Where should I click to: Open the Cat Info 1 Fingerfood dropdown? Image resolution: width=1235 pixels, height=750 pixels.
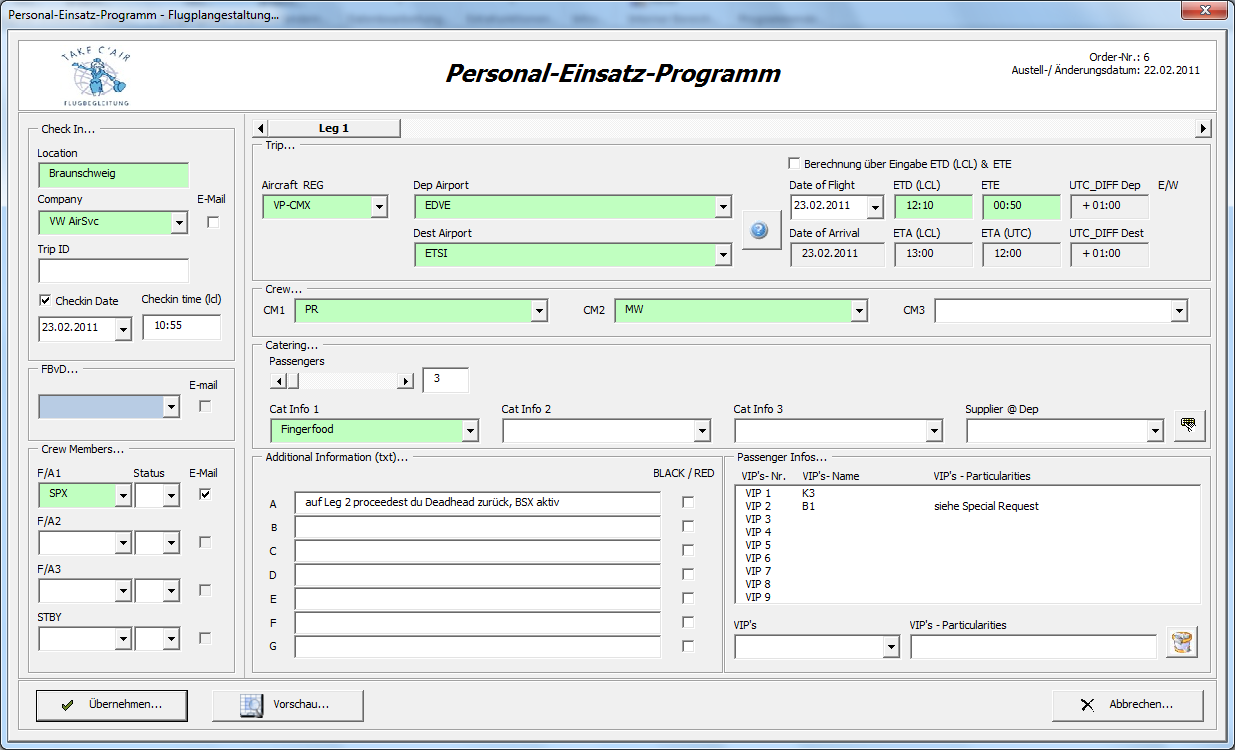pyautogui.click(x=470, y=431)
